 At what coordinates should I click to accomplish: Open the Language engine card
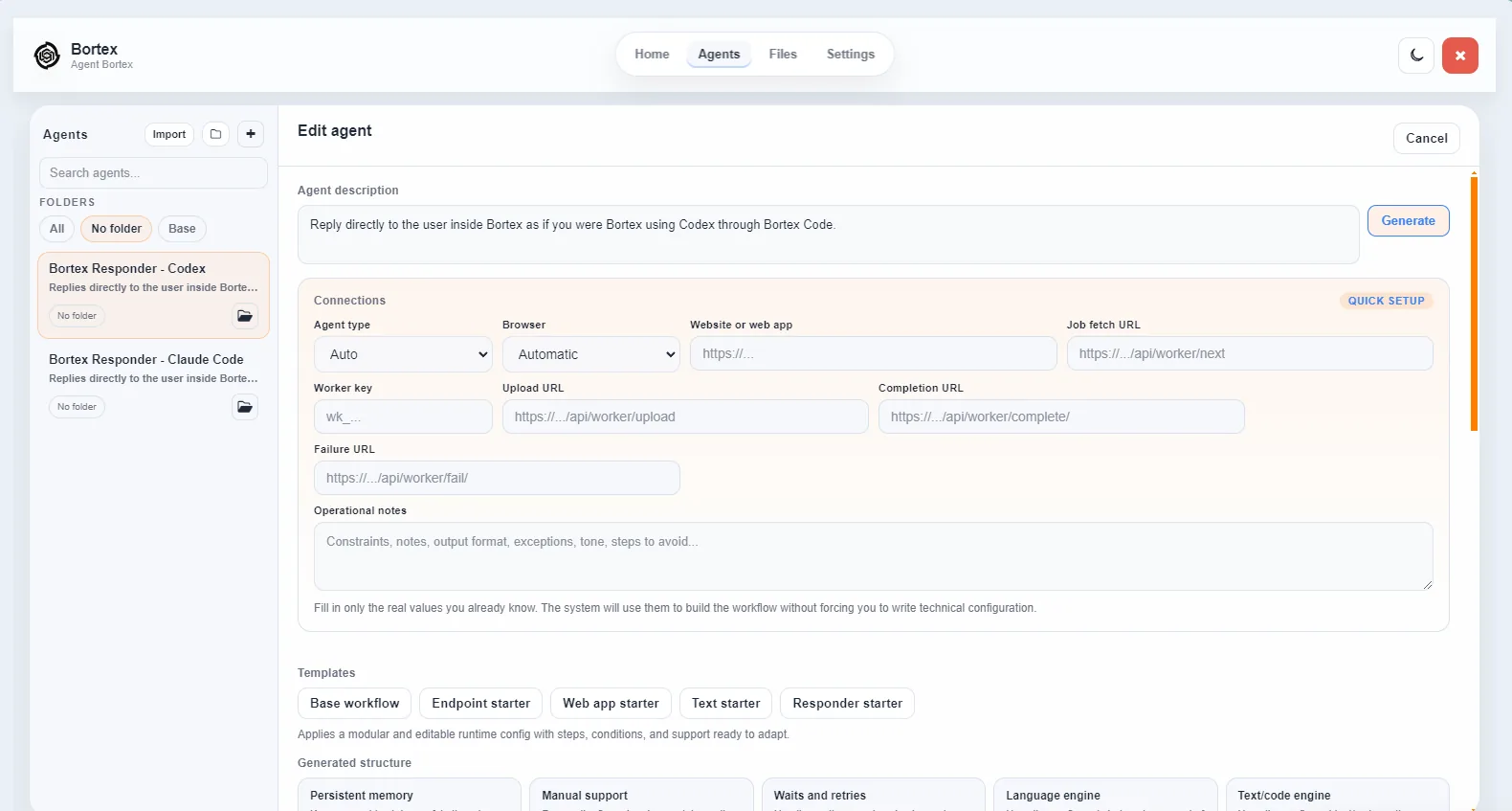1105,795
